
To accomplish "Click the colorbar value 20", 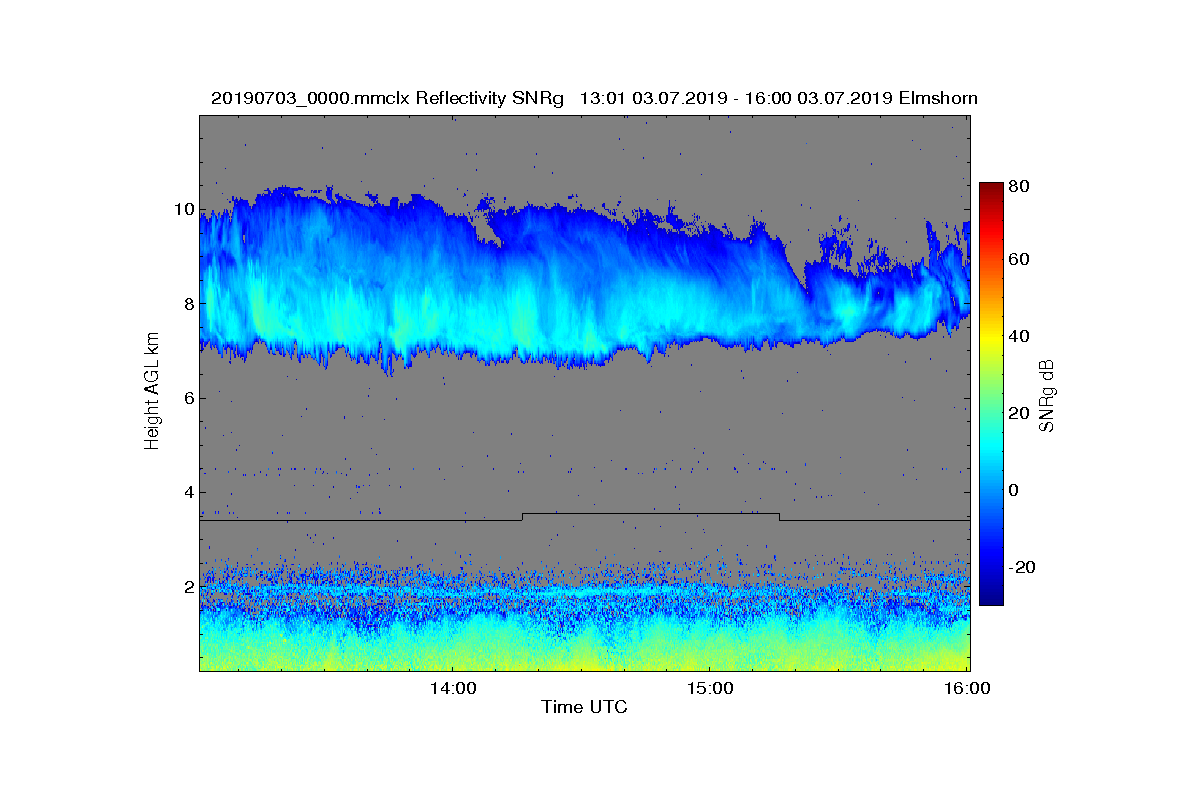I will click(1019, 413).
